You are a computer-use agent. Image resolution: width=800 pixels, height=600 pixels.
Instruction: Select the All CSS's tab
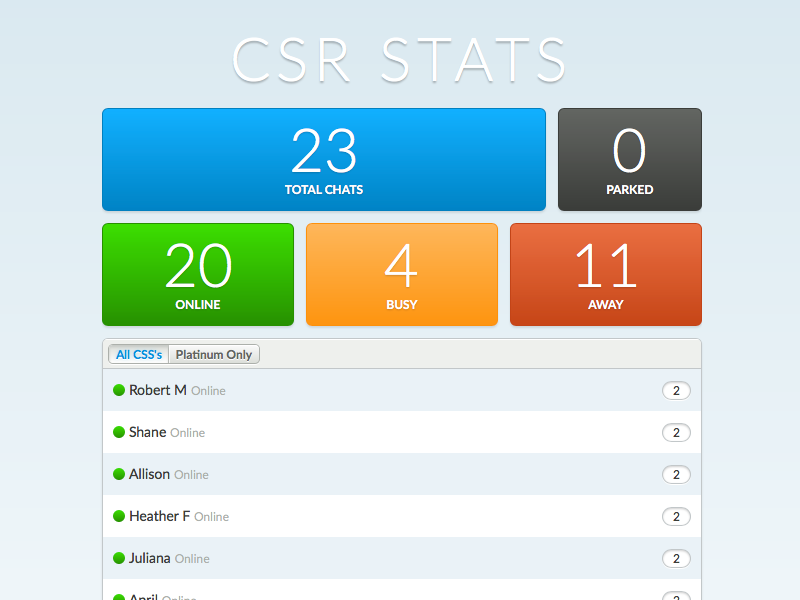[138, 354]
